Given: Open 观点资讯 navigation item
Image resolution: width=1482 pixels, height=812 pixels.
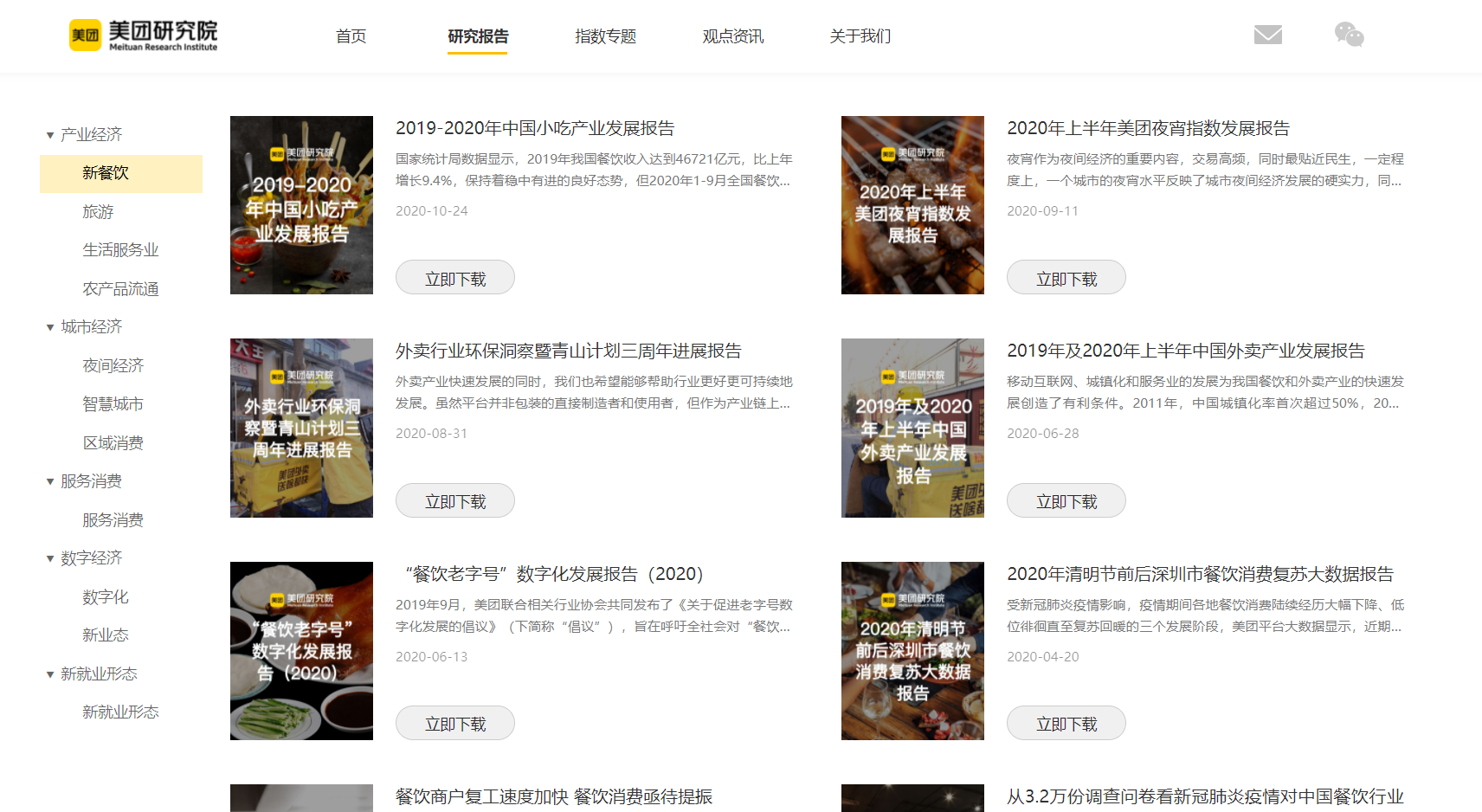Looking at the screenshot, I should pyautogui.click(x=732, y=36).
